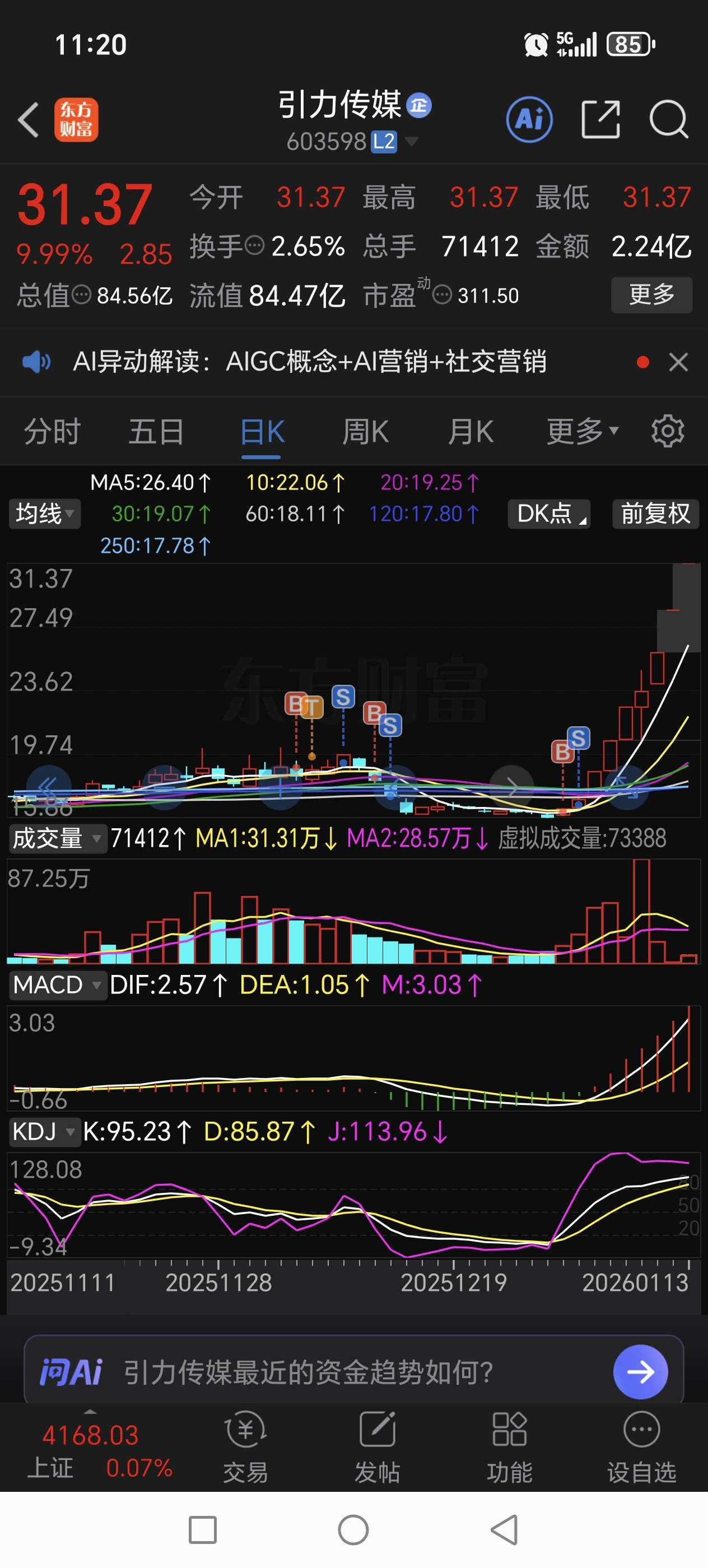Image resolution: width=708 pixels, height=1568 pixels.
Task: Tap the L2 level badge
Action: [384, 142]
